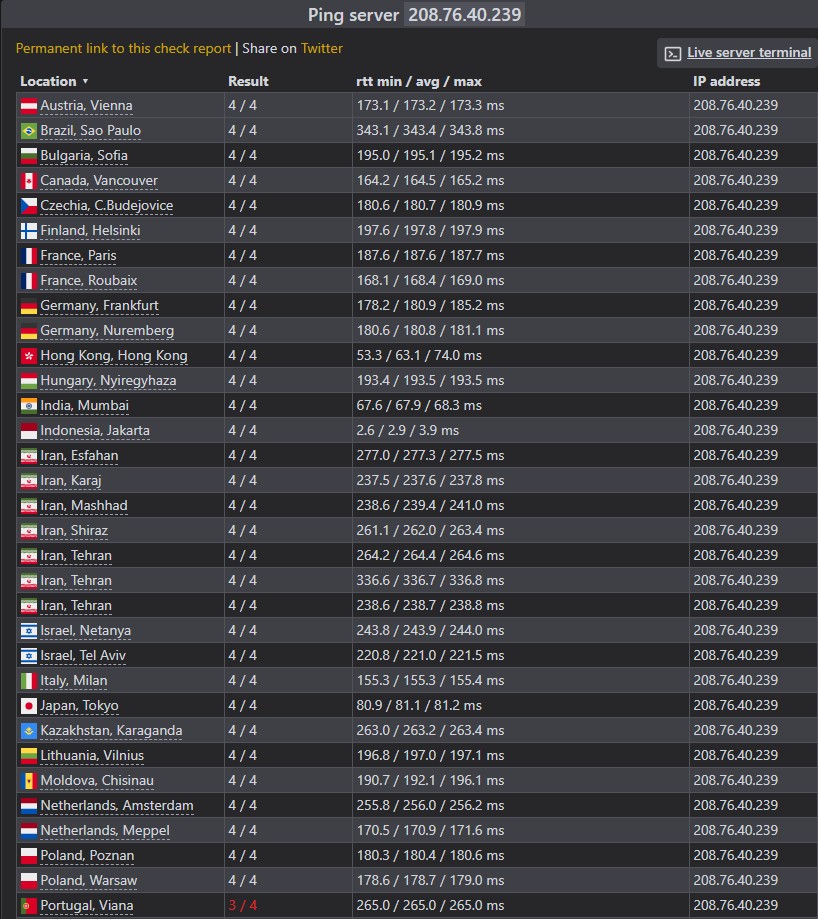The width and height of the screenshot is (818, 919).
Task: Click the Kazakhstan flag icon
Action: pos(29,731)
